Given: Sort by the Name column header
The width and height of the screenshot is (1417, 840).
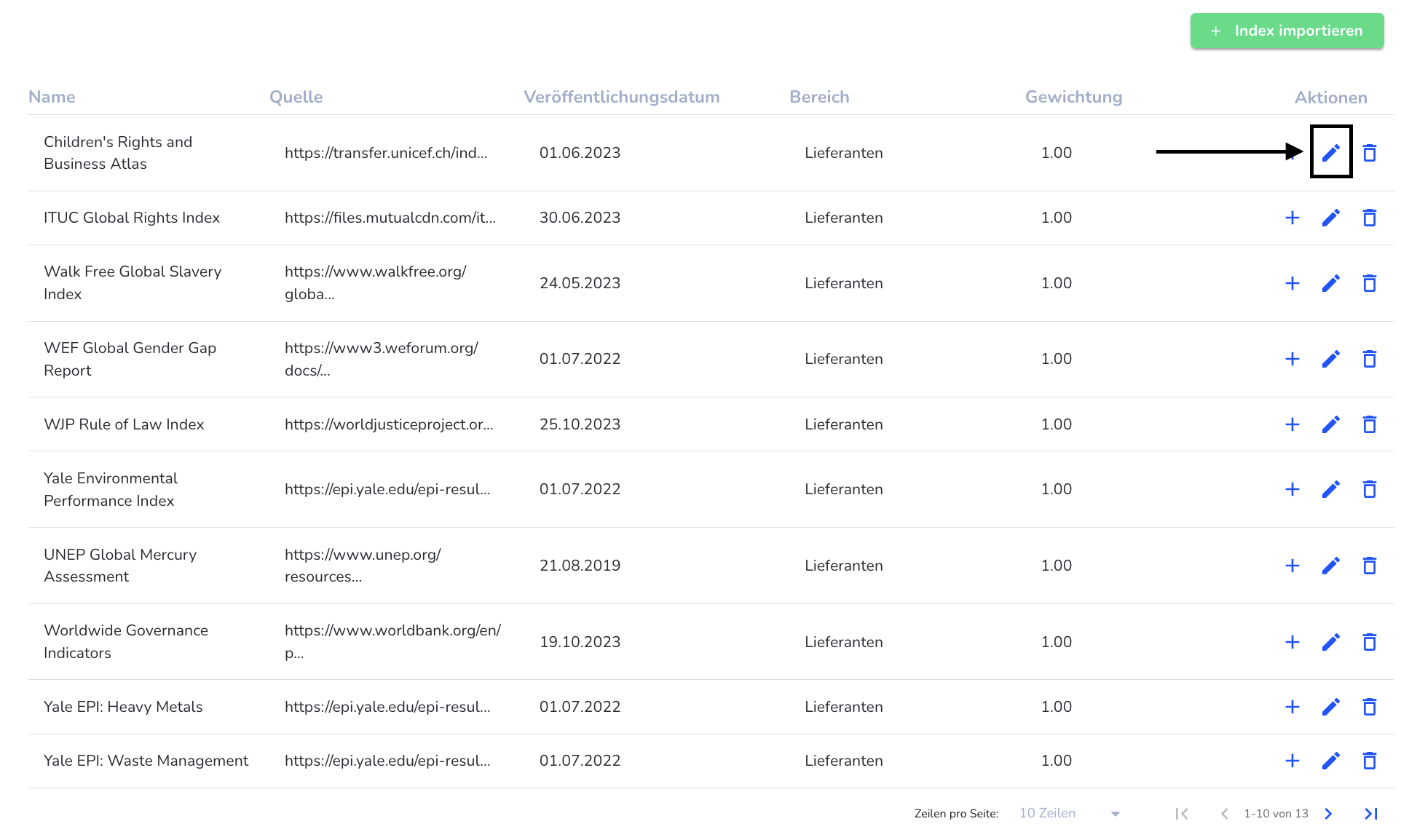Looking at the screenshot, I should [52, 97].
